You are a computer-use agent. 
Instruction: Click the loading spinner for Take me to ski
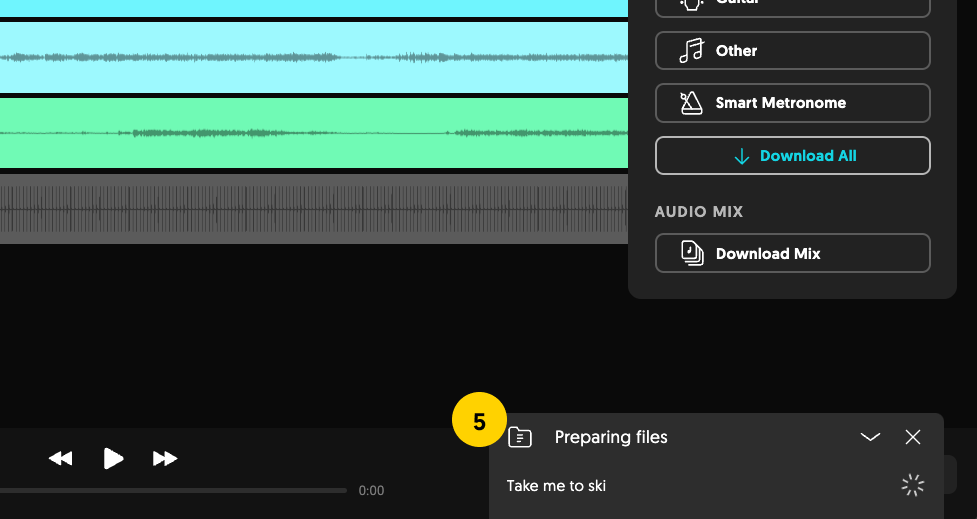tap(913, 485)
